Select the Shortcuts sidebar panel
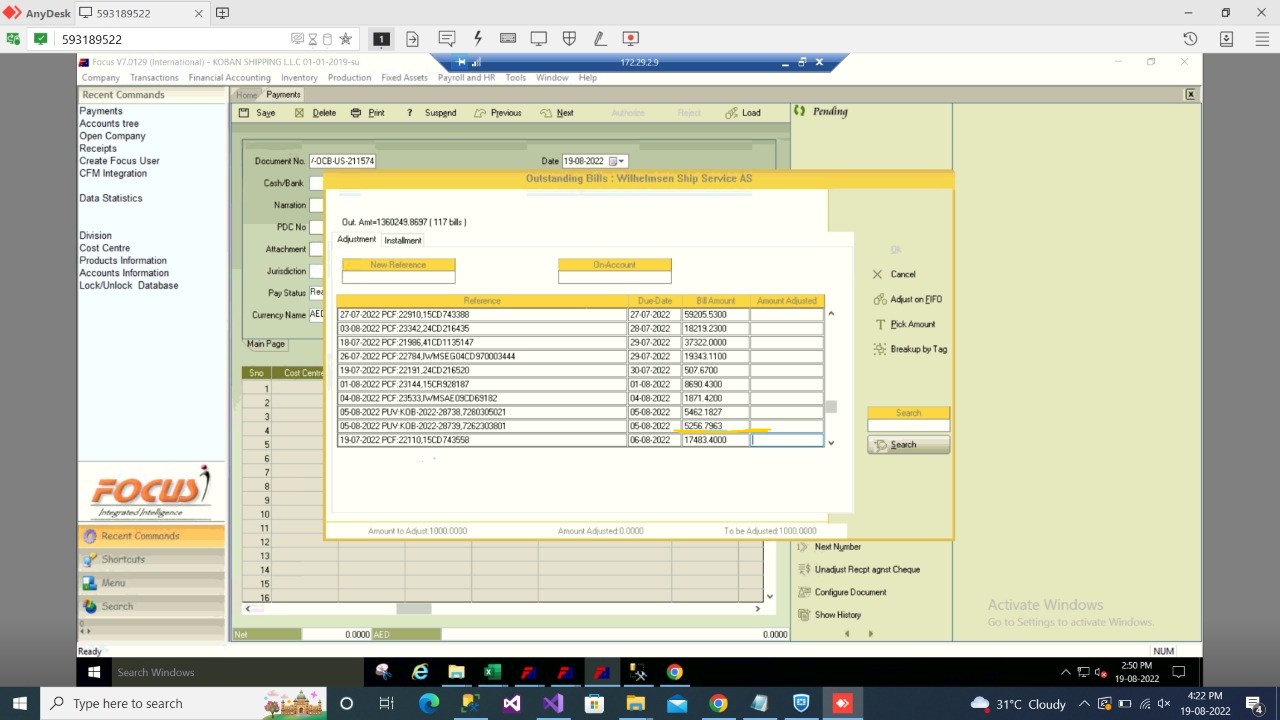 pos(123,559)
